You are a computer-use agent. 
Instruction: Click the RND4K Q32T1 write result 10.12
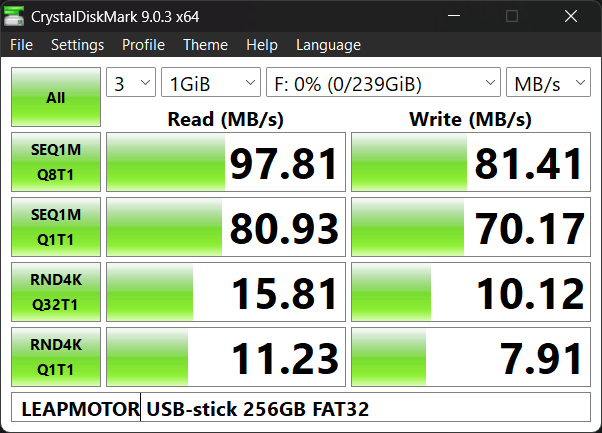pyautogui.click(x=471, y=292)
